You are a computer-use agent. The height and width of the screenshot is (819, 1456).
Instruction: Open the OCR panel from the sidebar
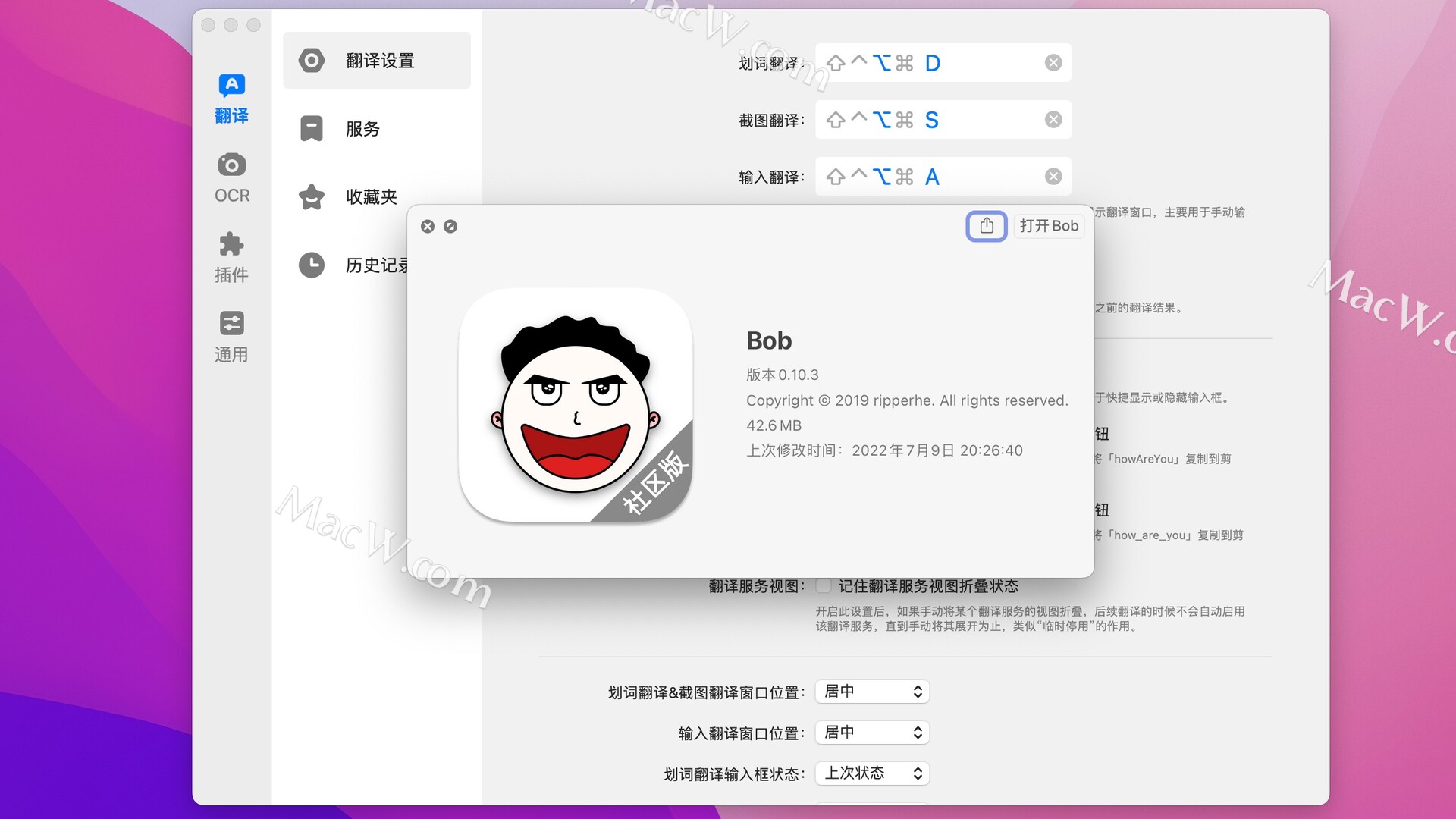(231, 165)
